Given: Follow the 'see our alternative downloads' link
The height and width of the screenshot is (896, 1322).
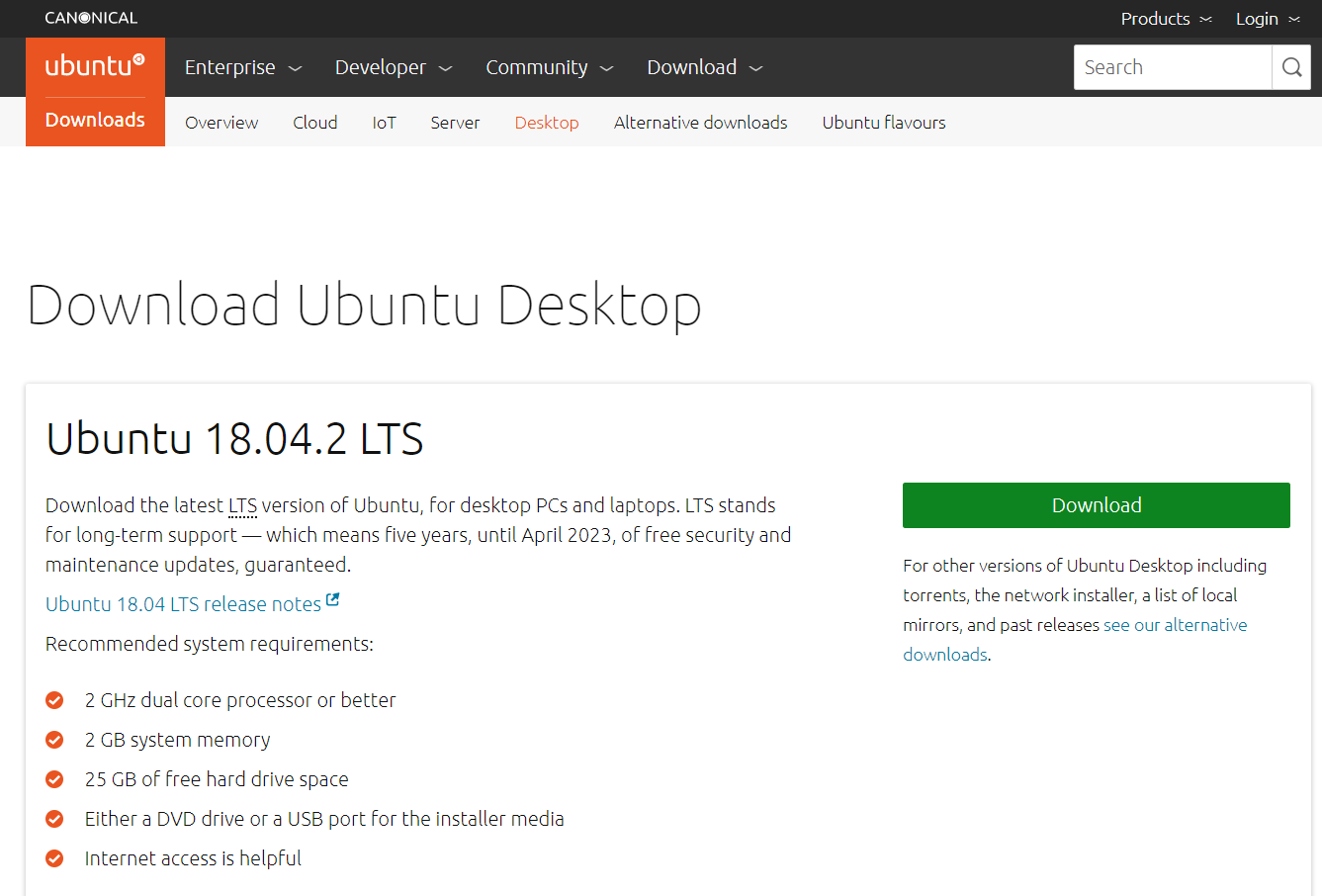Looking at the screenshot, I should point(1176,625).
